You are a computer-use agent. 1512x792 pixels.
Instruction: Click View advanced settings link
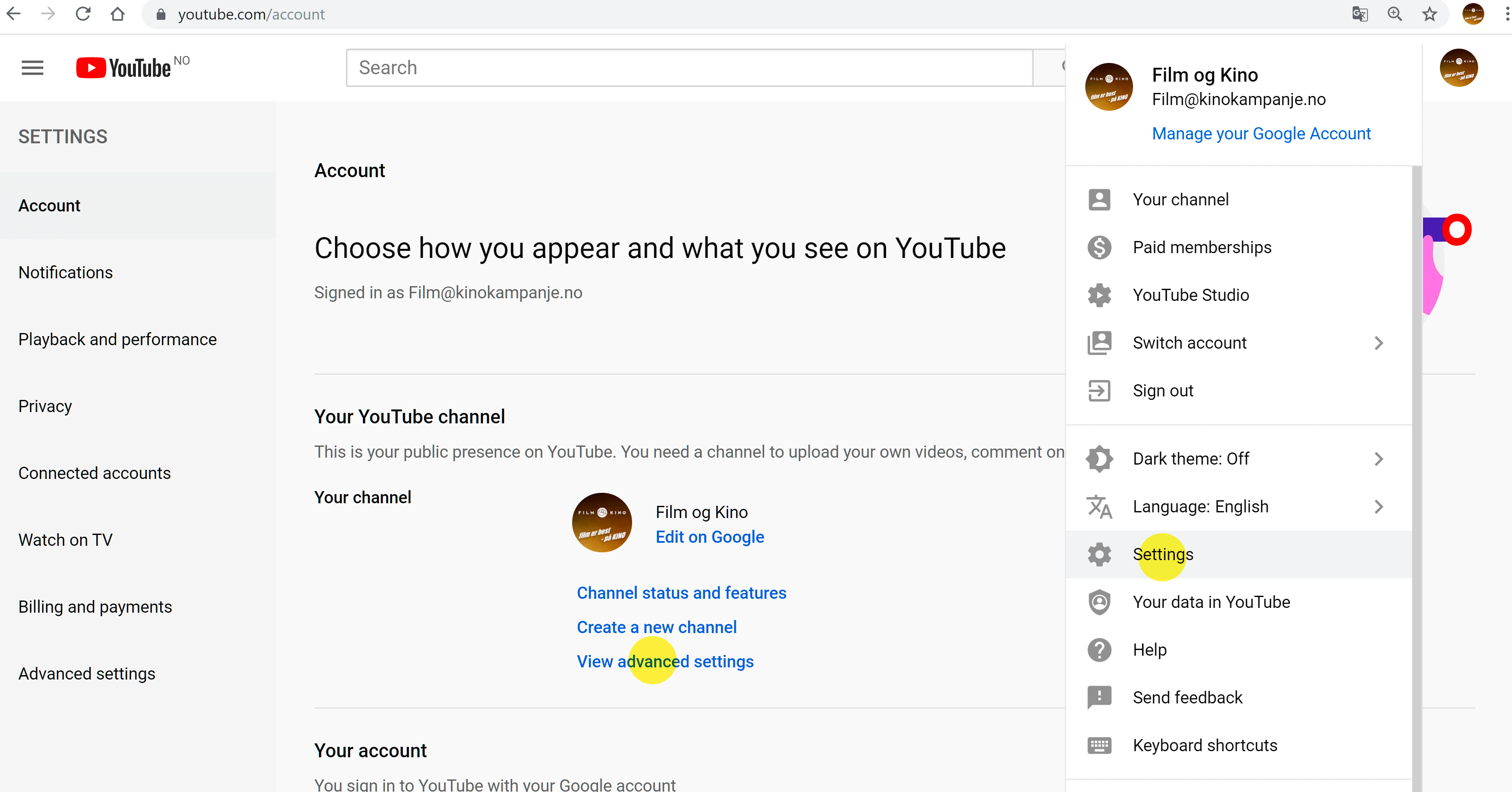pos(665,662)
